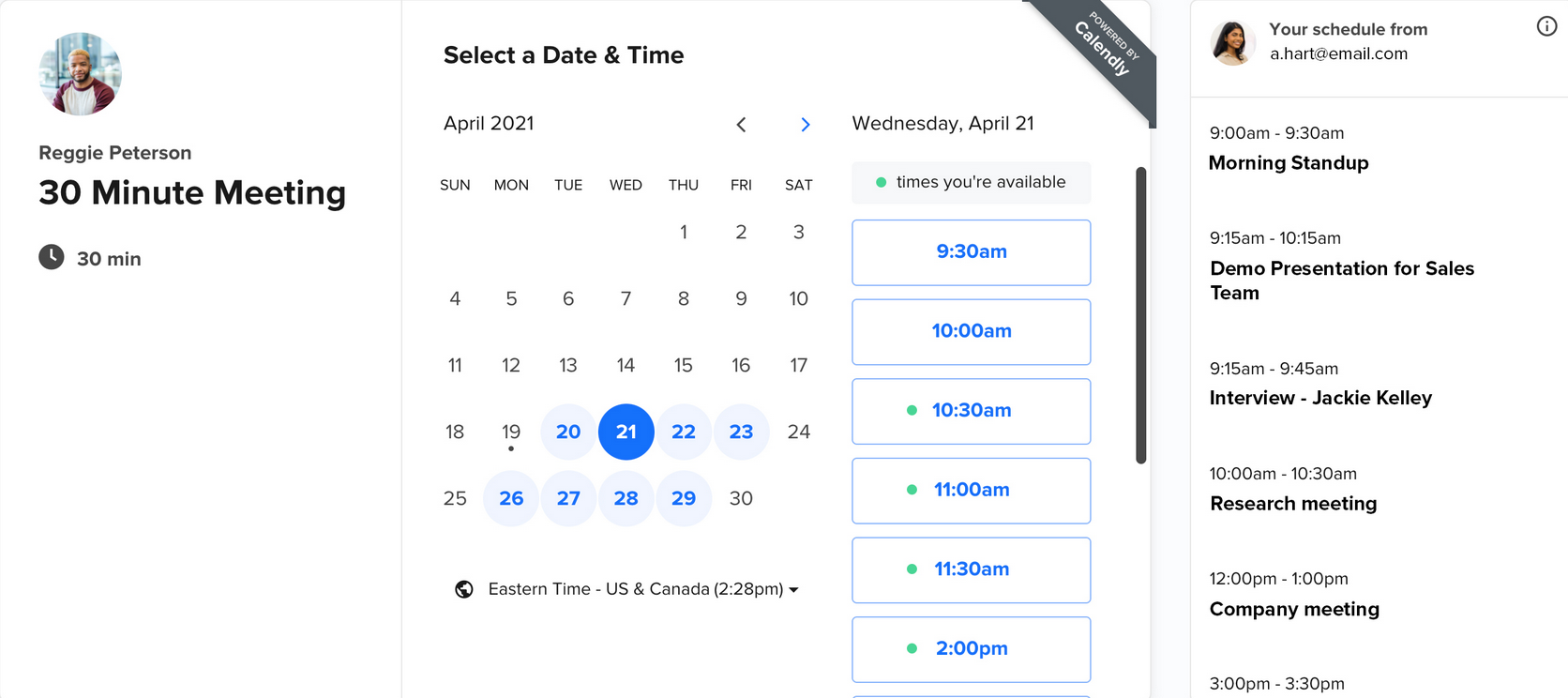The width and height of the screenshot is (1568, 698).
Task: Click the time slots vertical scrollbar
Action: click(x=1140, y=315)
